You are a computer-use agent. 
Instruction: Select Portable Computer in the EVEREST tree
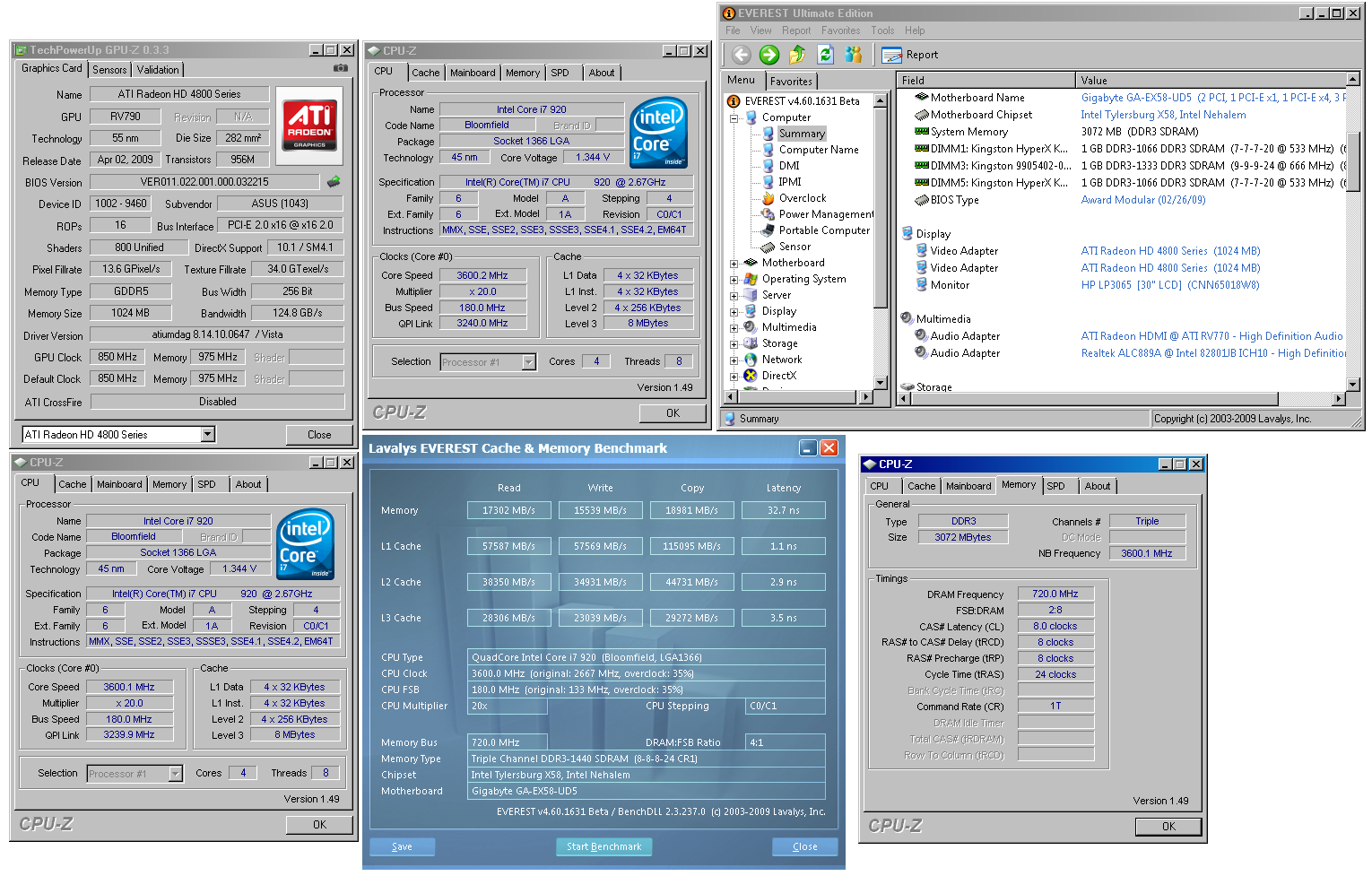[824, 230]
